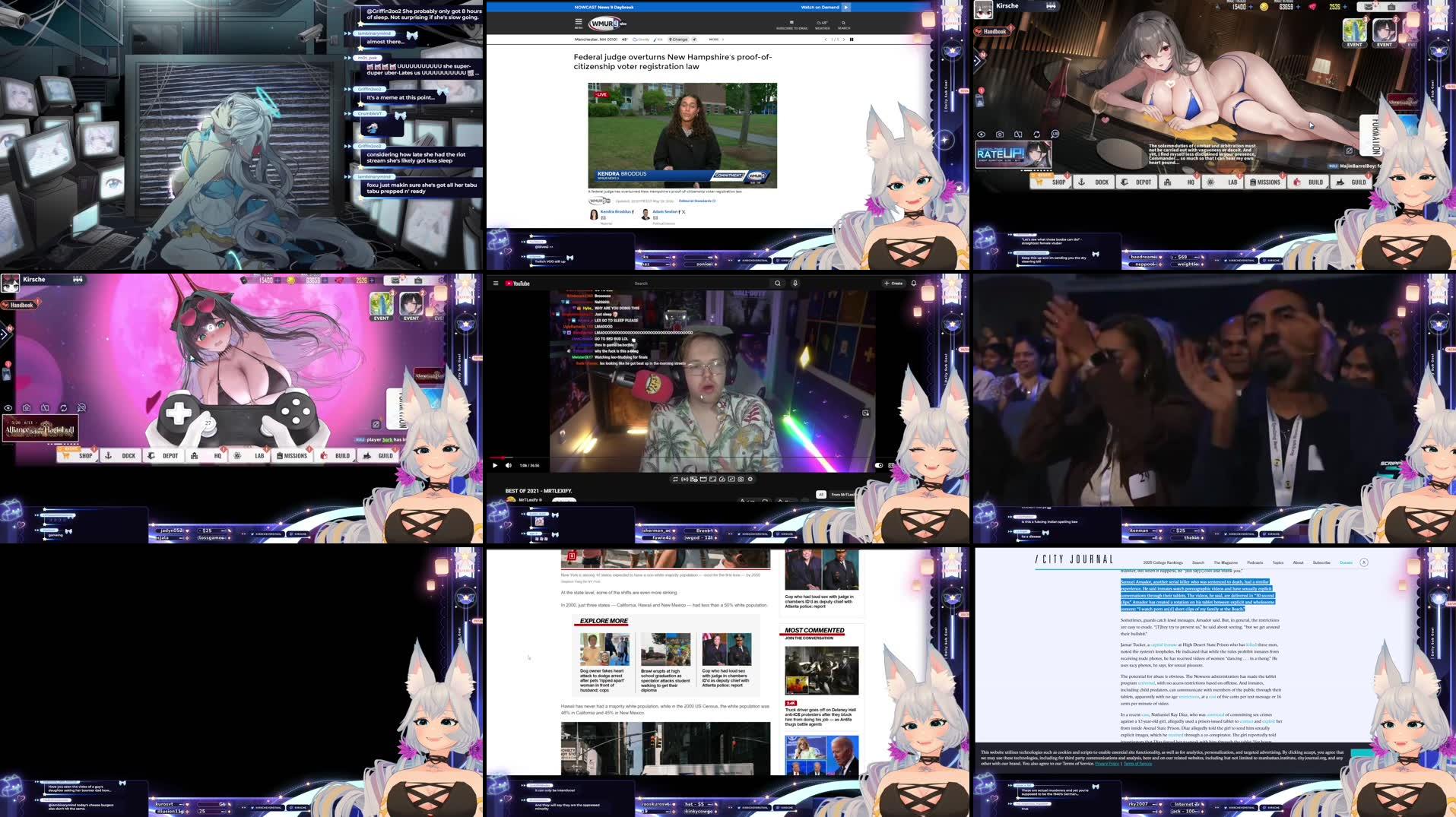Open SHOP in top-right game menu
Viewport: 1456px width, 817px height.
[x=1052, y=182]
